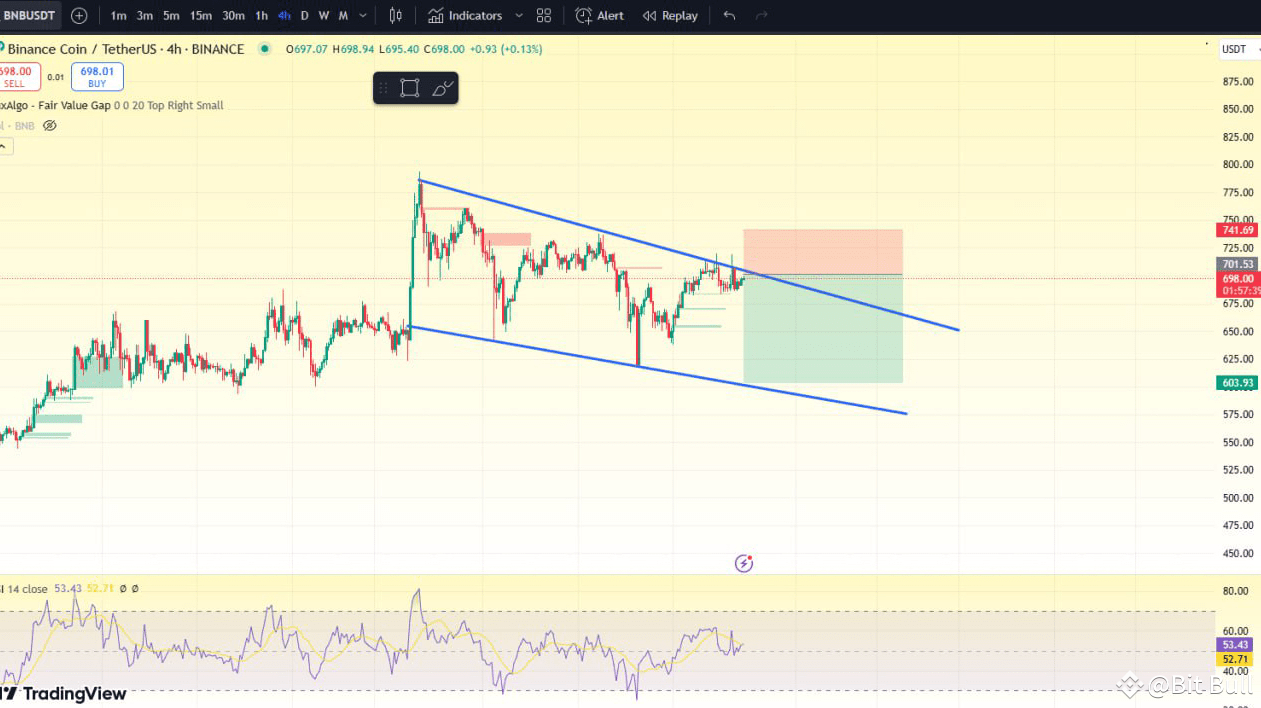The height and width of the screenshot is (708, 1261).
Task: Select the candlestick chart style icon
Action: click(395, 15)
